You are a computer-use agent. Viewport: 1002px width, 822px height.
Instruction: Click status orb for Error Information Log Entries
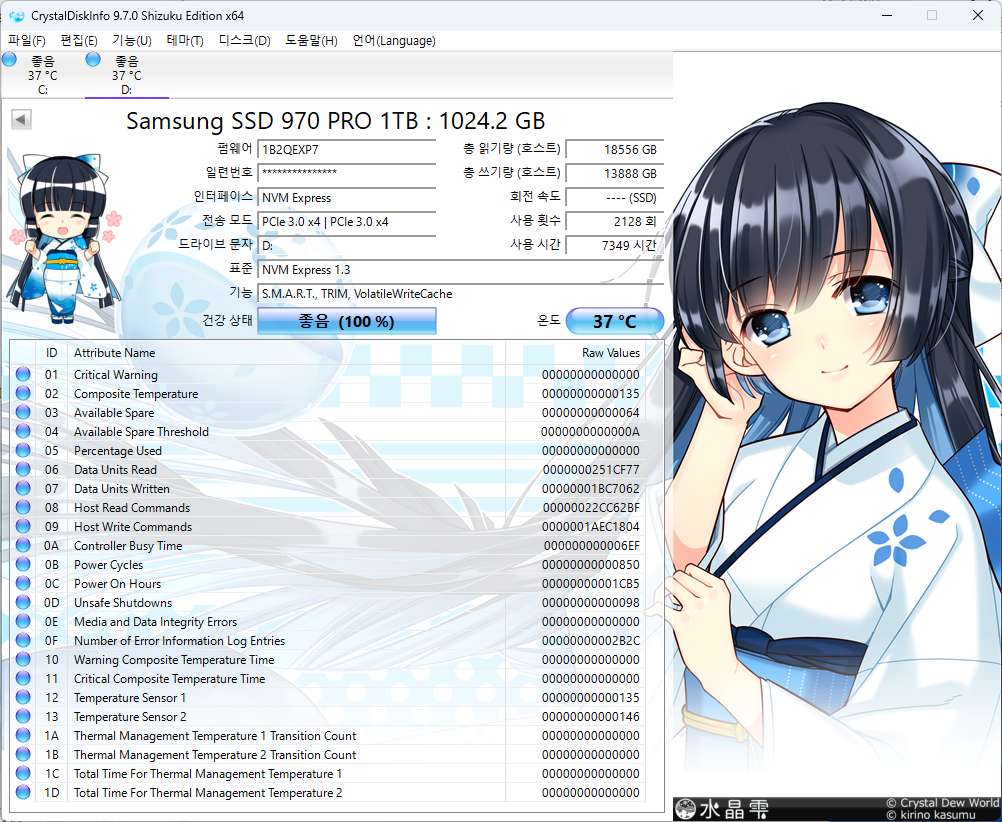[x=23, y=640]
